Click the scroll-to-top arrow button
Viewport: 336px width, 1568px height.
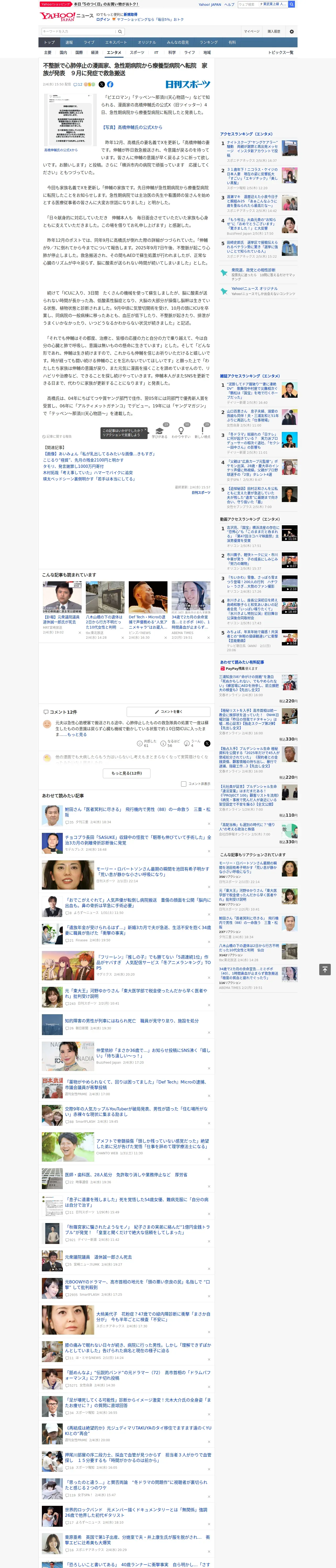324,969
